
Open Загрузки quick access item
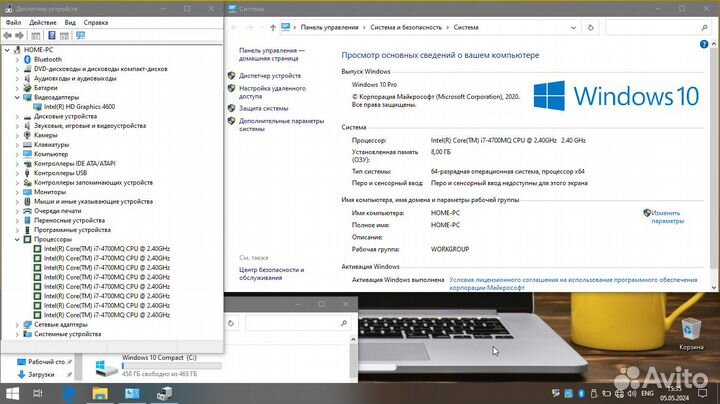41,375
